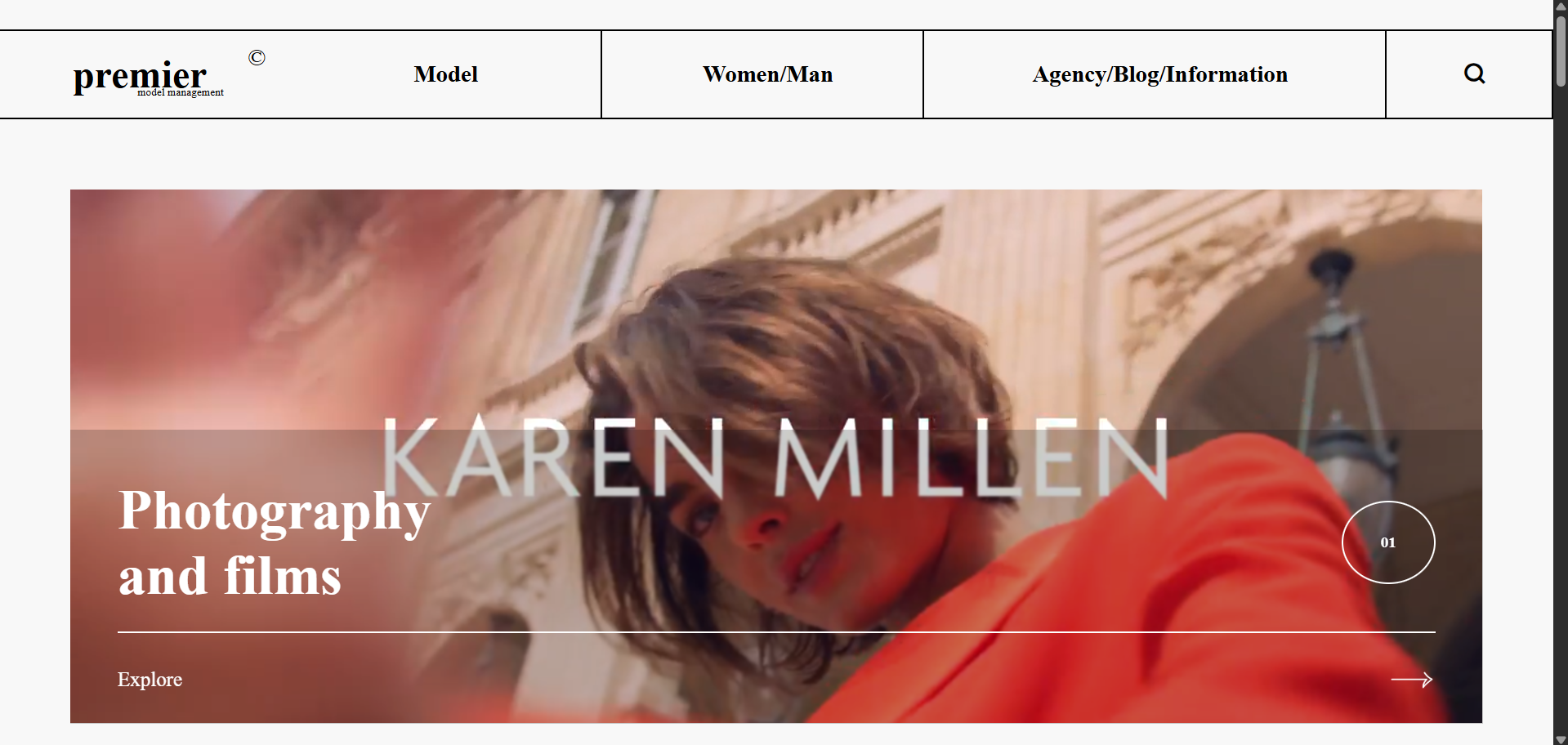
Task: Open search with the magnifier icon
Action: [1474, 74]
